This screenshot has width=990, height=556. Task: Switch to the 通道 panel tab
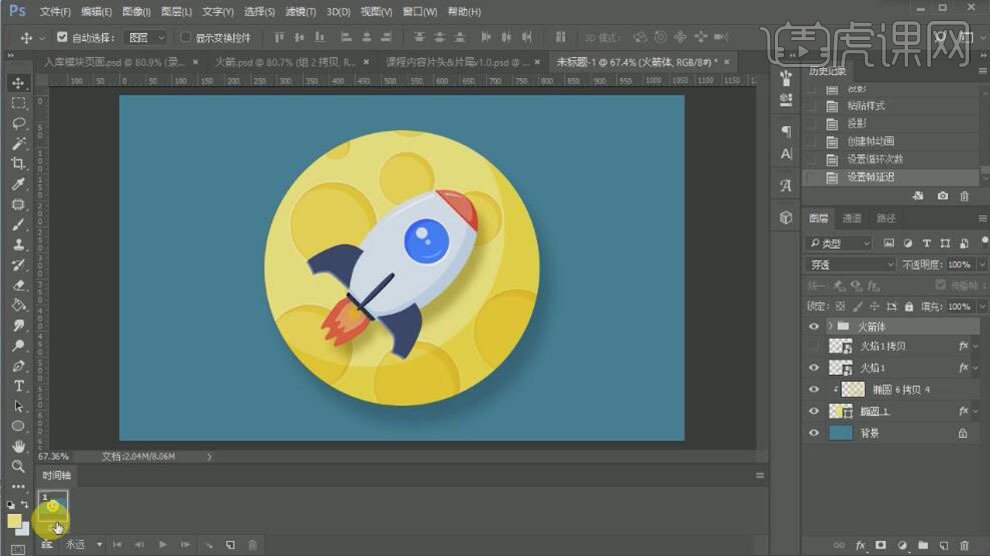tap(851, 218)
